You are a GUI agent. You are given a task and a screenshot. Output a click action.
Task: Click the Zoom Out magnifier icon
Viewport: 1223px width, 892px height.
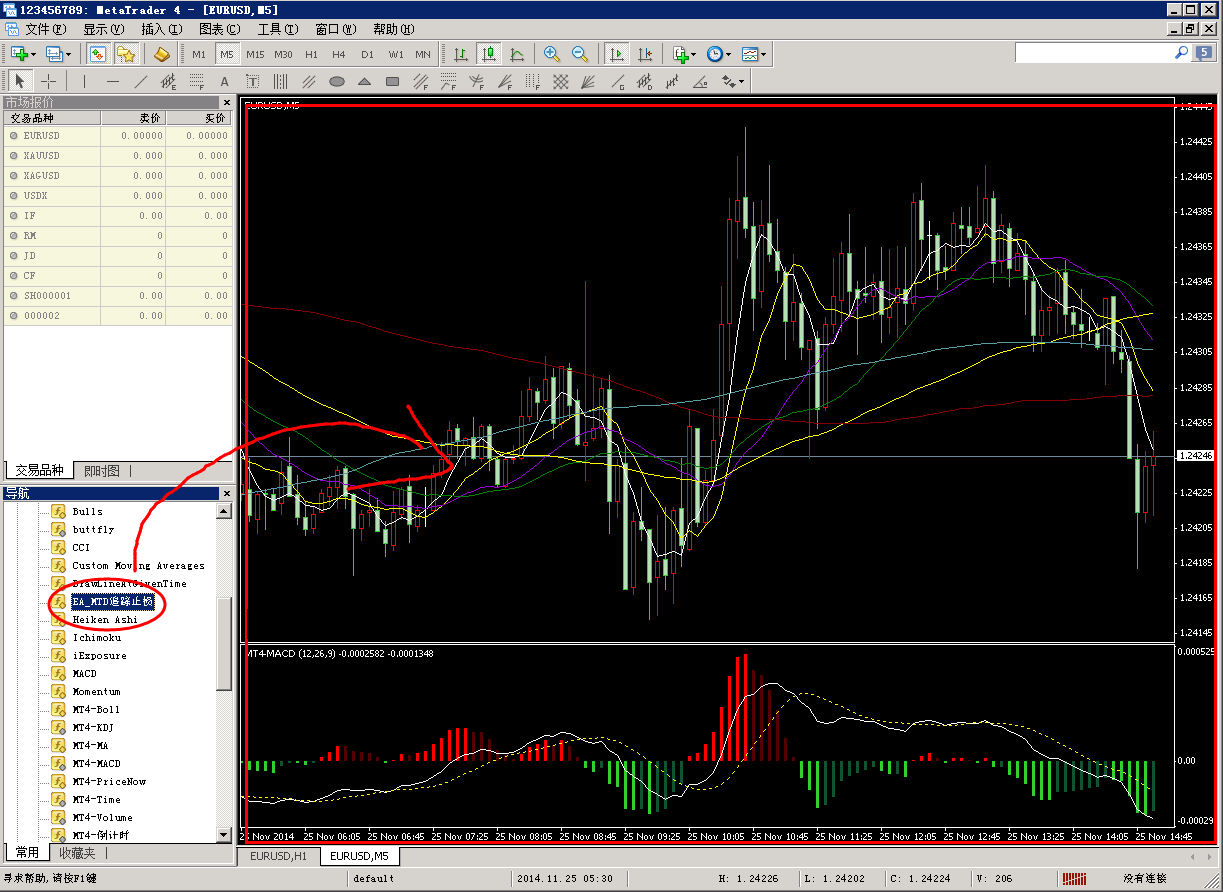point(579,54)
